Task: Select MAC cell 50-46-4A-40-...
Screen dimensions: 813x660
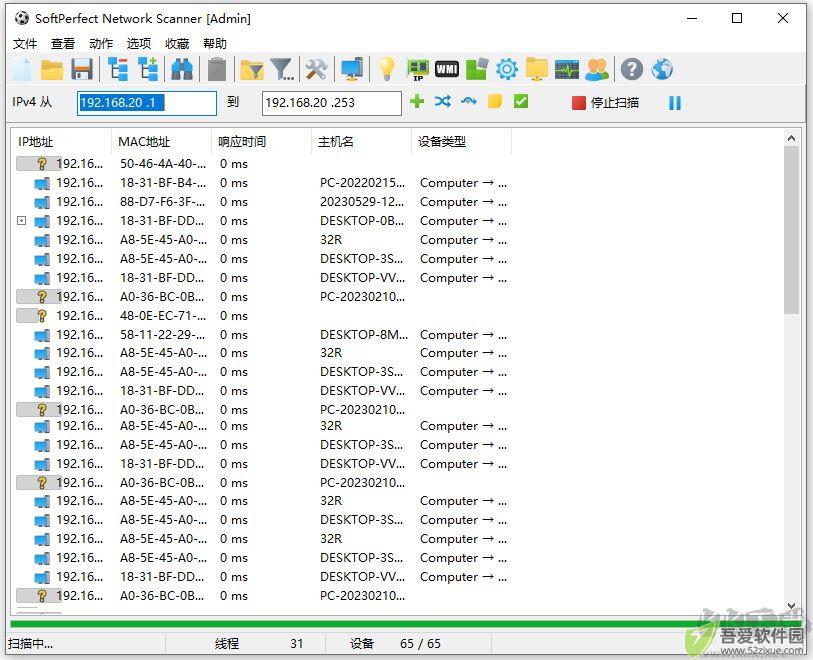Action: [163, 164]
